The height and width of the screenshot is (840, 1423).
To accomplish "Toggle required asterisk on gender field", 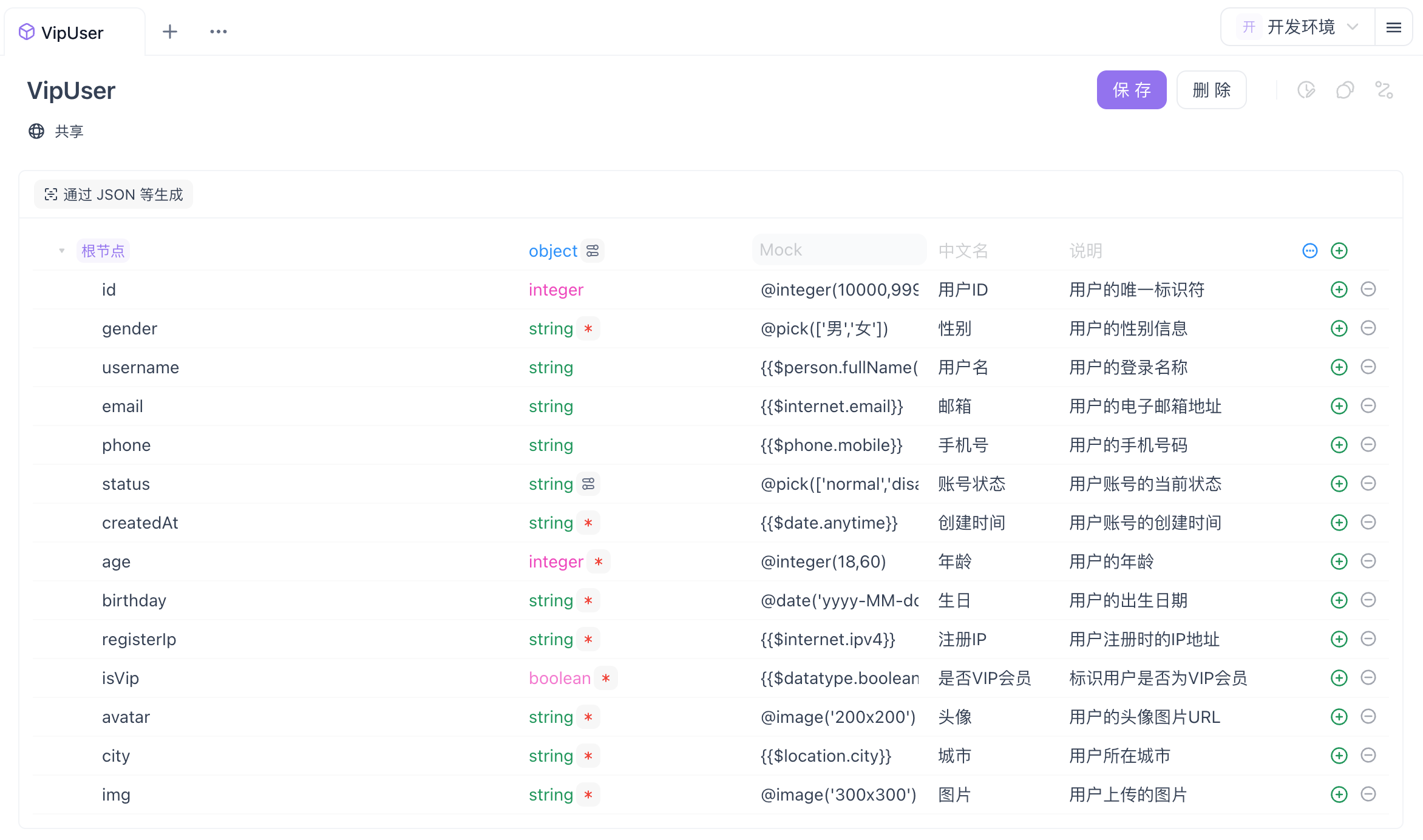I will 588,328.
